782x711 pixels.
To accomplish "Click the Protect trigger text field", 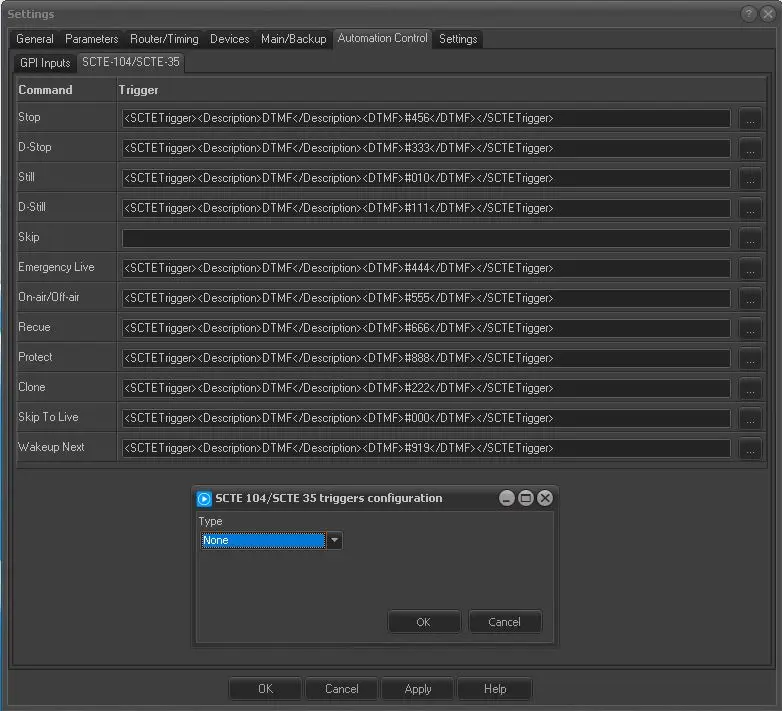I will coord(426,358).
